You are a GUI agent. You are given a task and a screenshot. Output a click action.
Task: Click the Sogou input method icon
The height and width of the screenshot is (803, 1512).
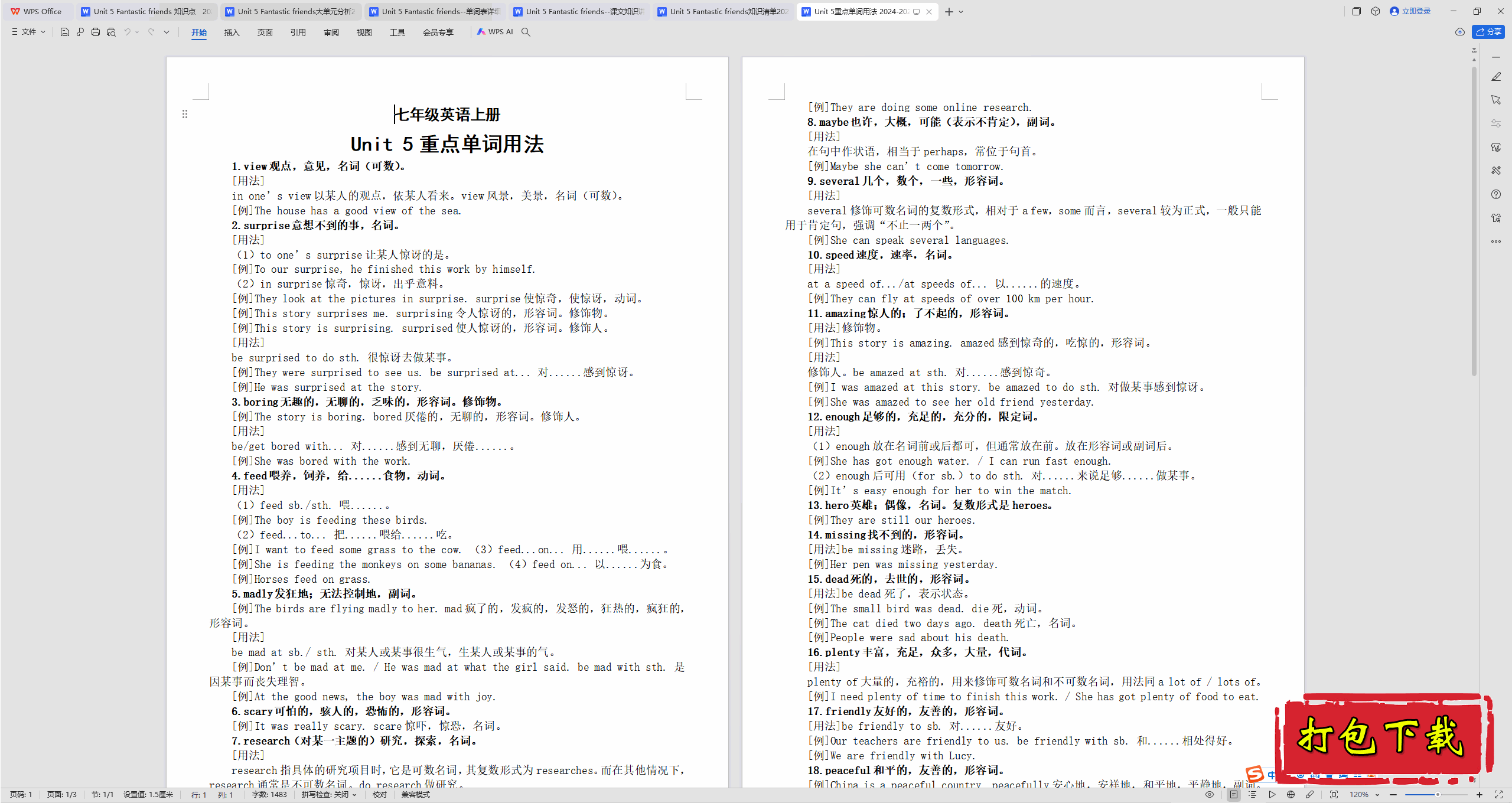click(1254, 773)
